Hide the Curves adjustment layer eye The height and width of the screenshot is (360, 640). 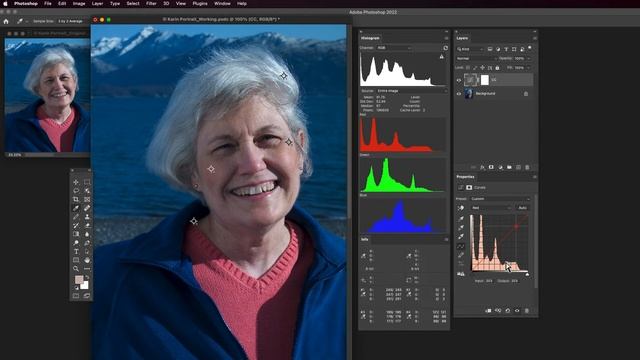459,80
